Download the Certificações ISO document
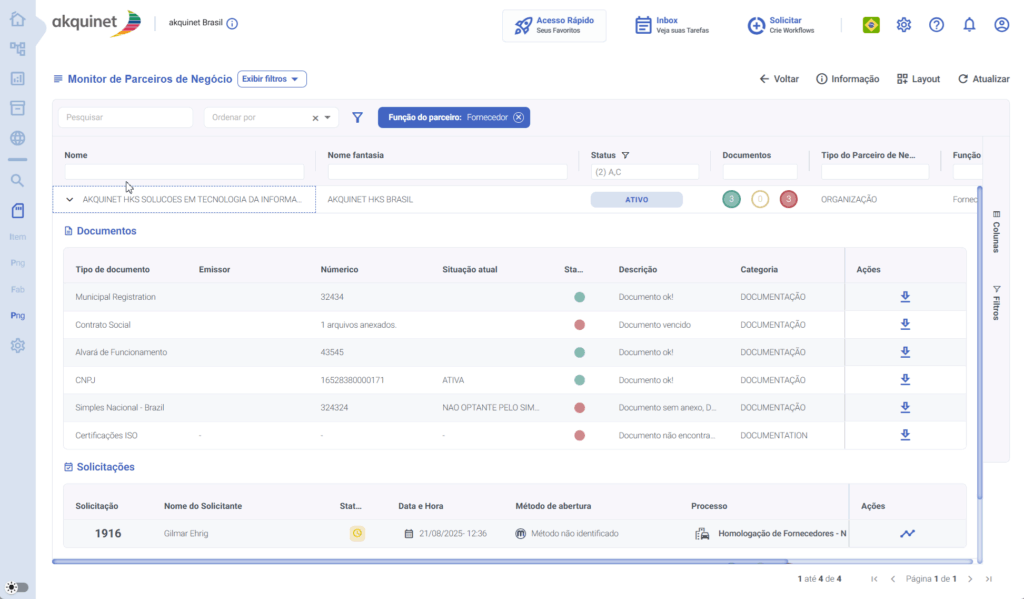 (905, 435)
